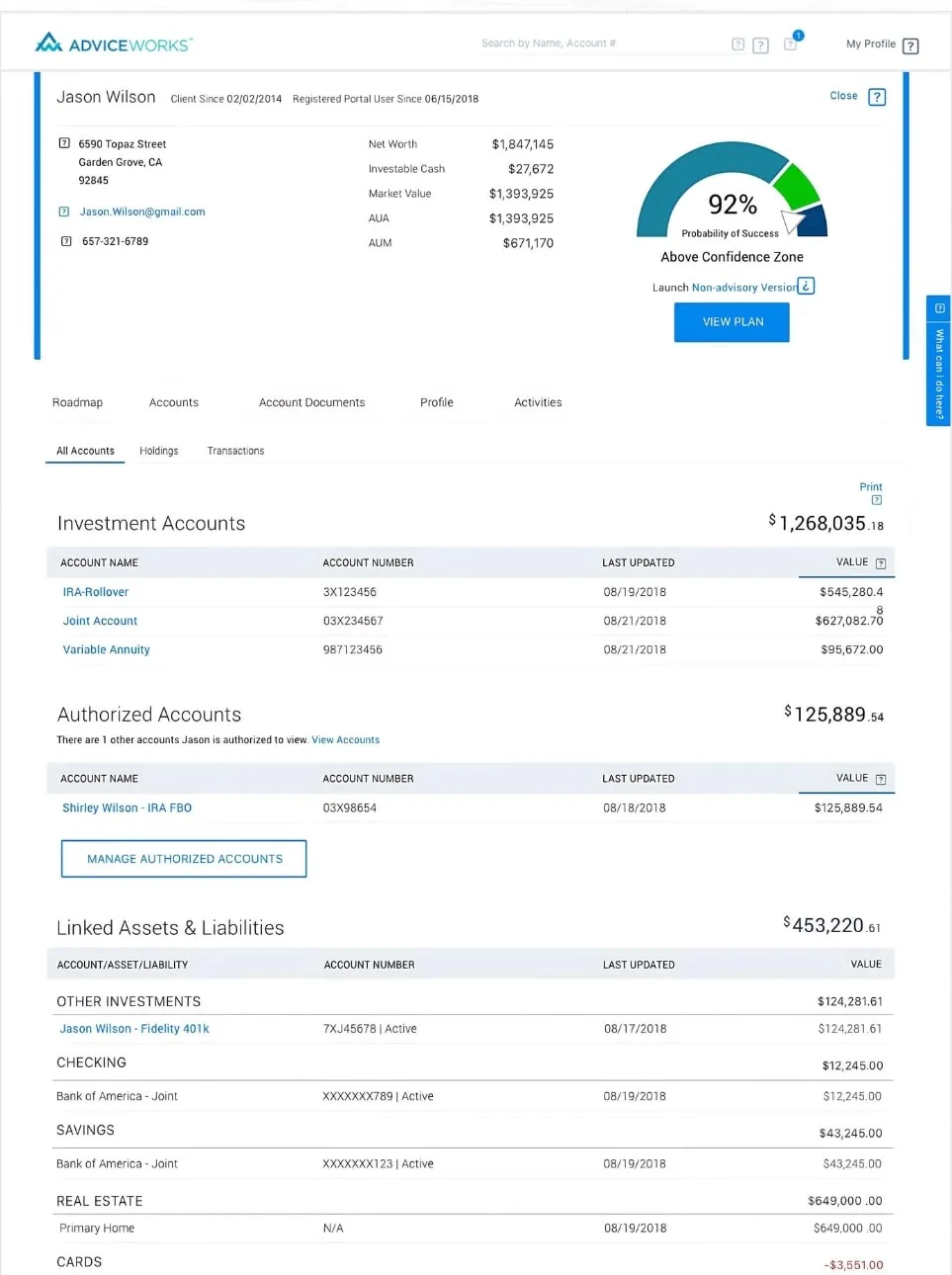Click the AdviceWorks logo
This screenshot has width=952, height=1275.
[113, 43]
